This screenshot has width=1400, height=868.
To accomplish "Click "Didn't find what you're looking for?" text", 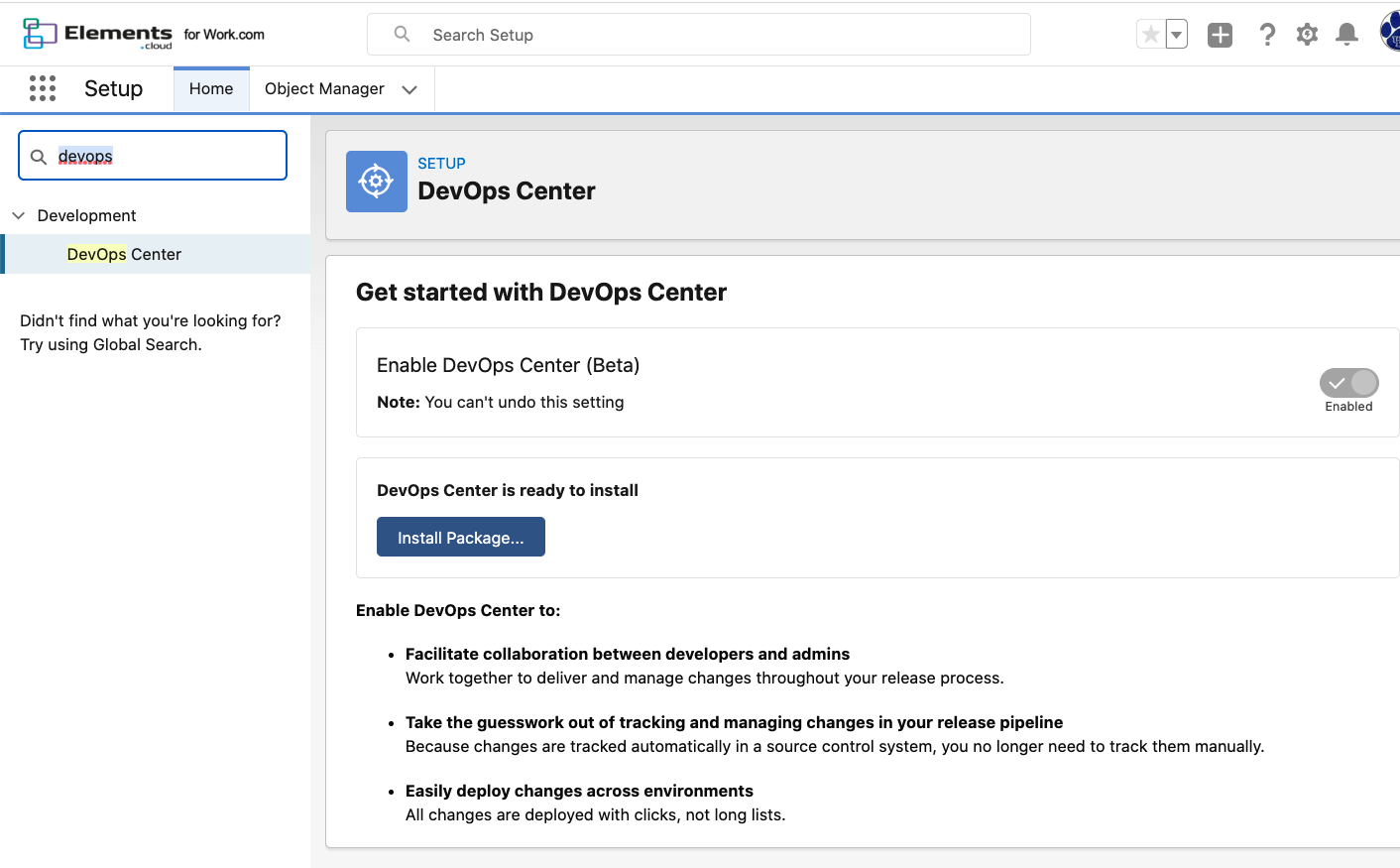I will [151, 320].
